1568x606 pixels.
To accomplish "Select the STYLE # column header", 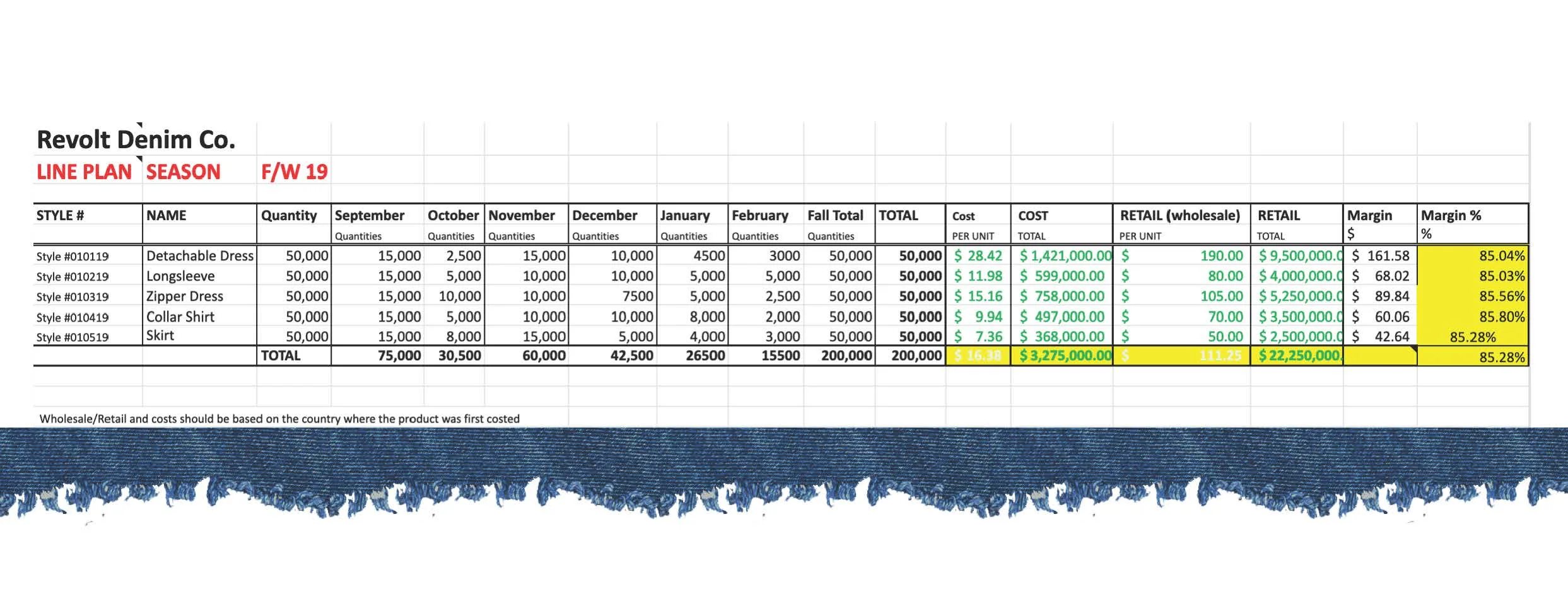I will coord(60,216).
